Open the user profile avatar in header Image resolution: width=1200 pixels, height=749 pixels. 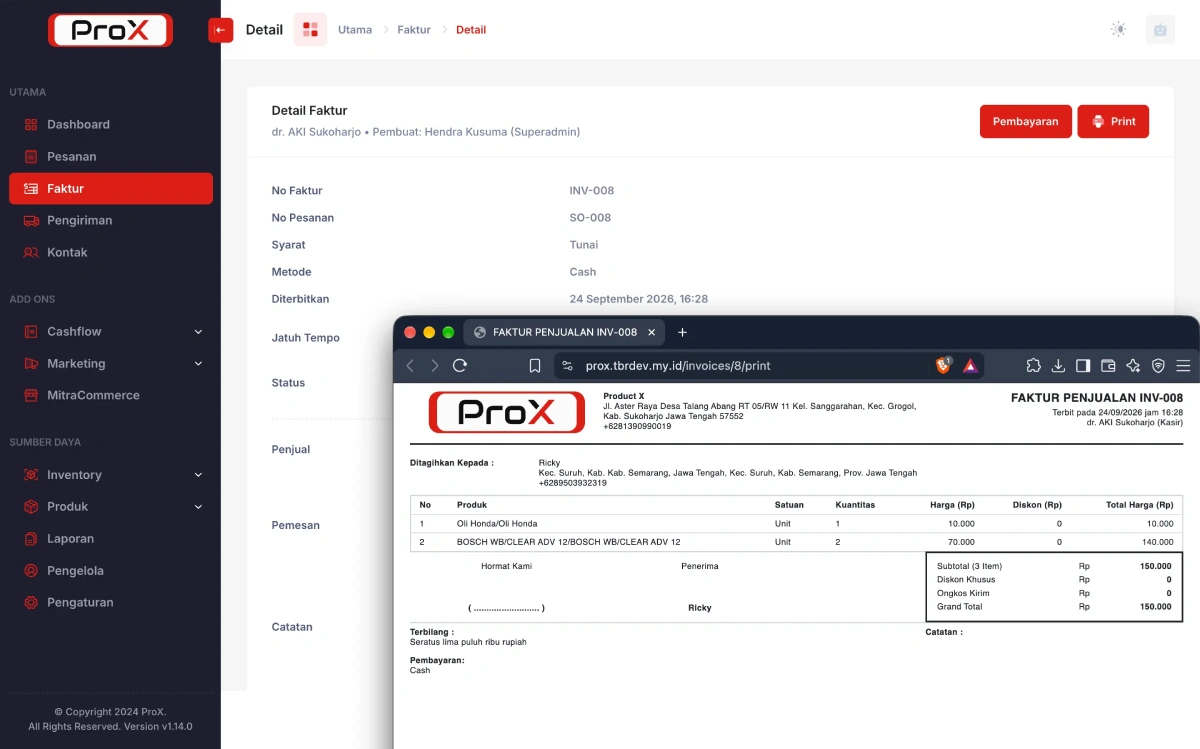click(1160, 30)
